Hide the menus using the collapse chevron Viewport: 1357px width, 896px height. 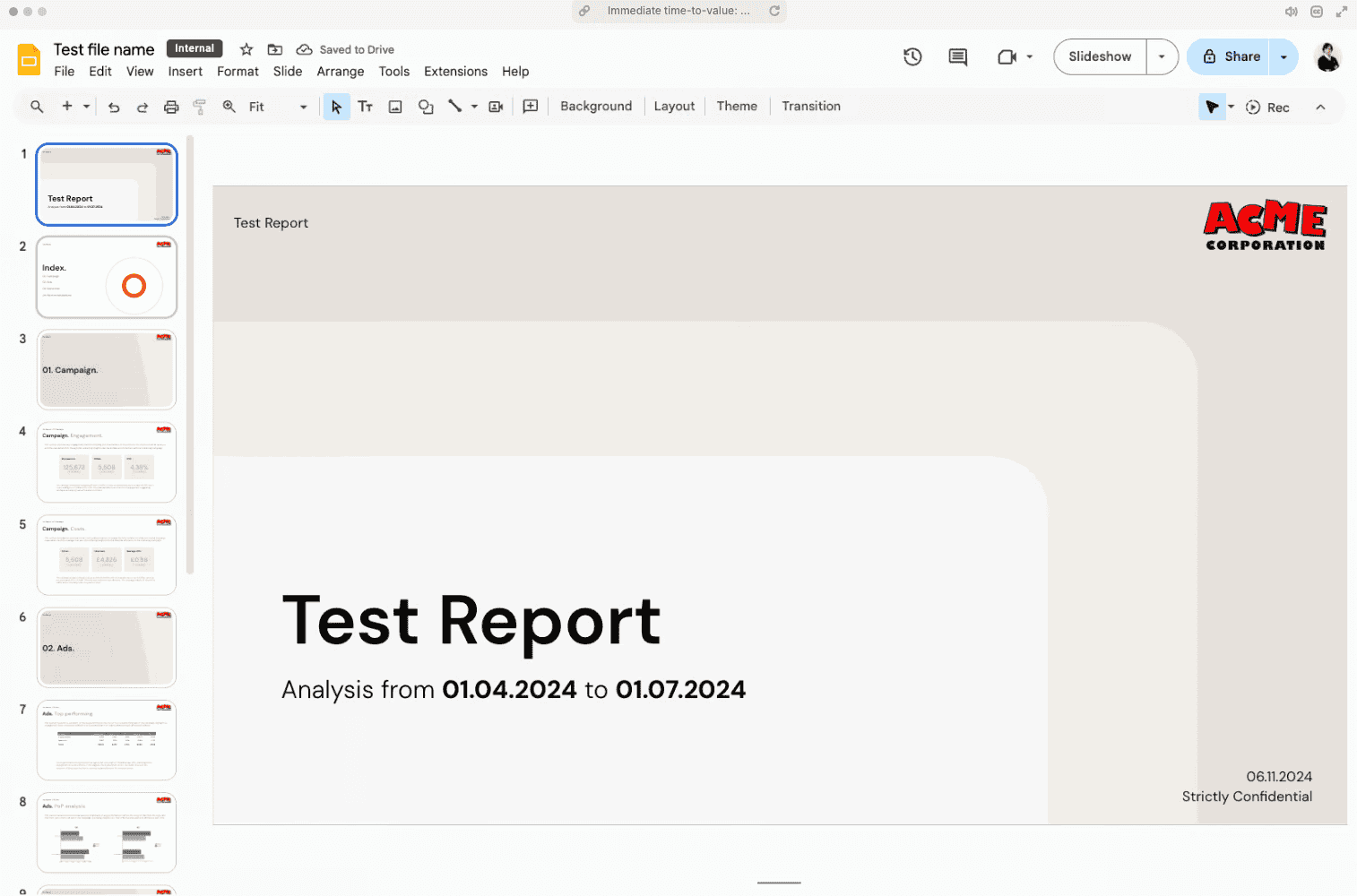click(1320, 107)
